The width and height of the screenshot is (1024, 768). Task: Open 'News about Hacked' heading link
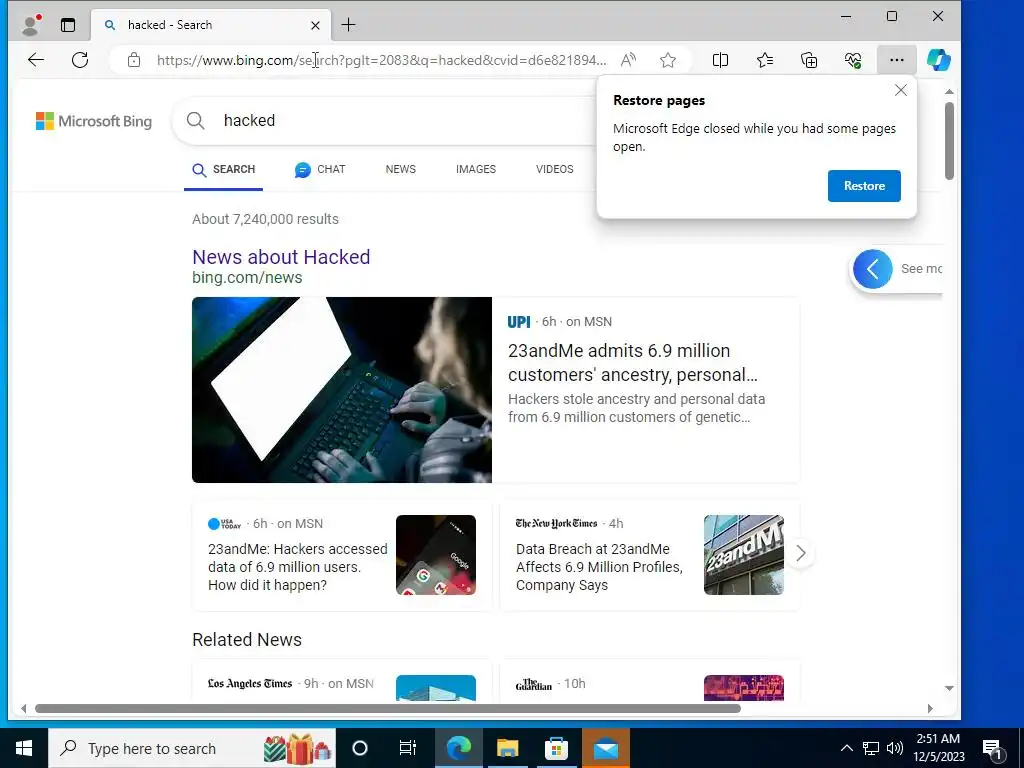click(281, 257)
